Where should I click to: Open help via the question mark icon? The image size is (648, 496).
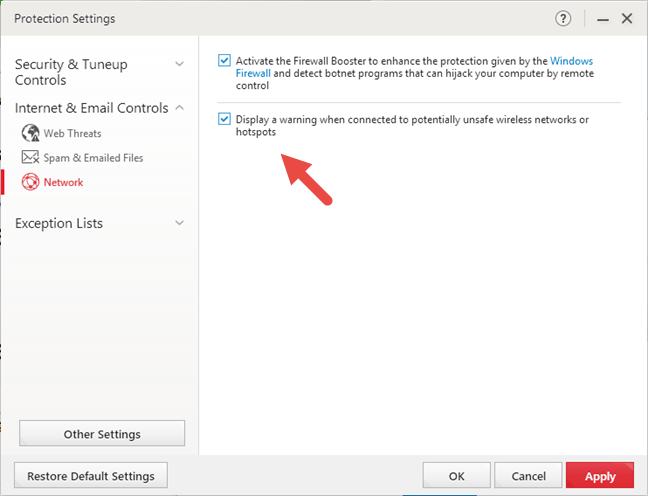(x=563, y=19)
